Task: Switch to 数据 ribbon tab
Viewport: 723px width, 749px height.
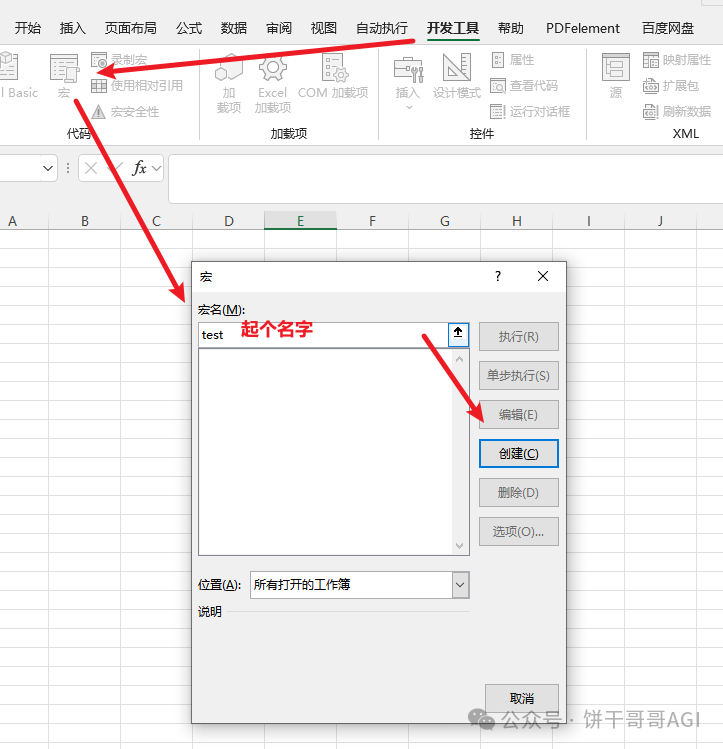Action: pos(234,28)
